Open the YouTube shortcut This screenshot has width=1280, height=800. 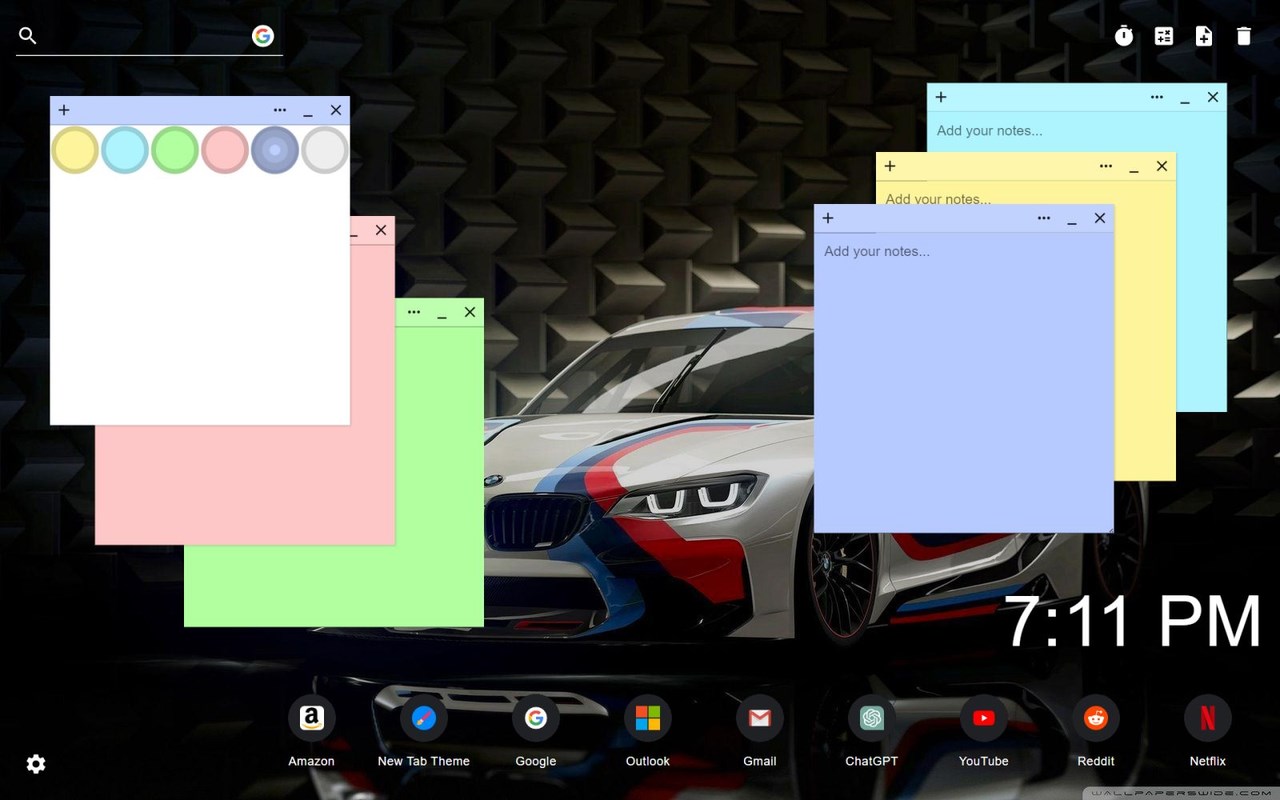(984, 718)
